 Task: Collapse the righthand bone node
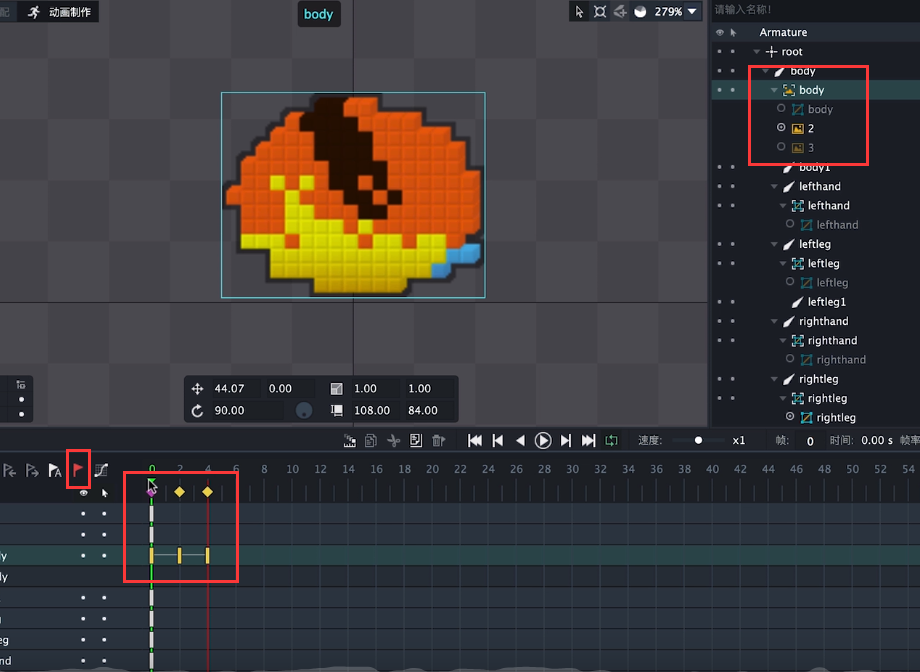774,322
